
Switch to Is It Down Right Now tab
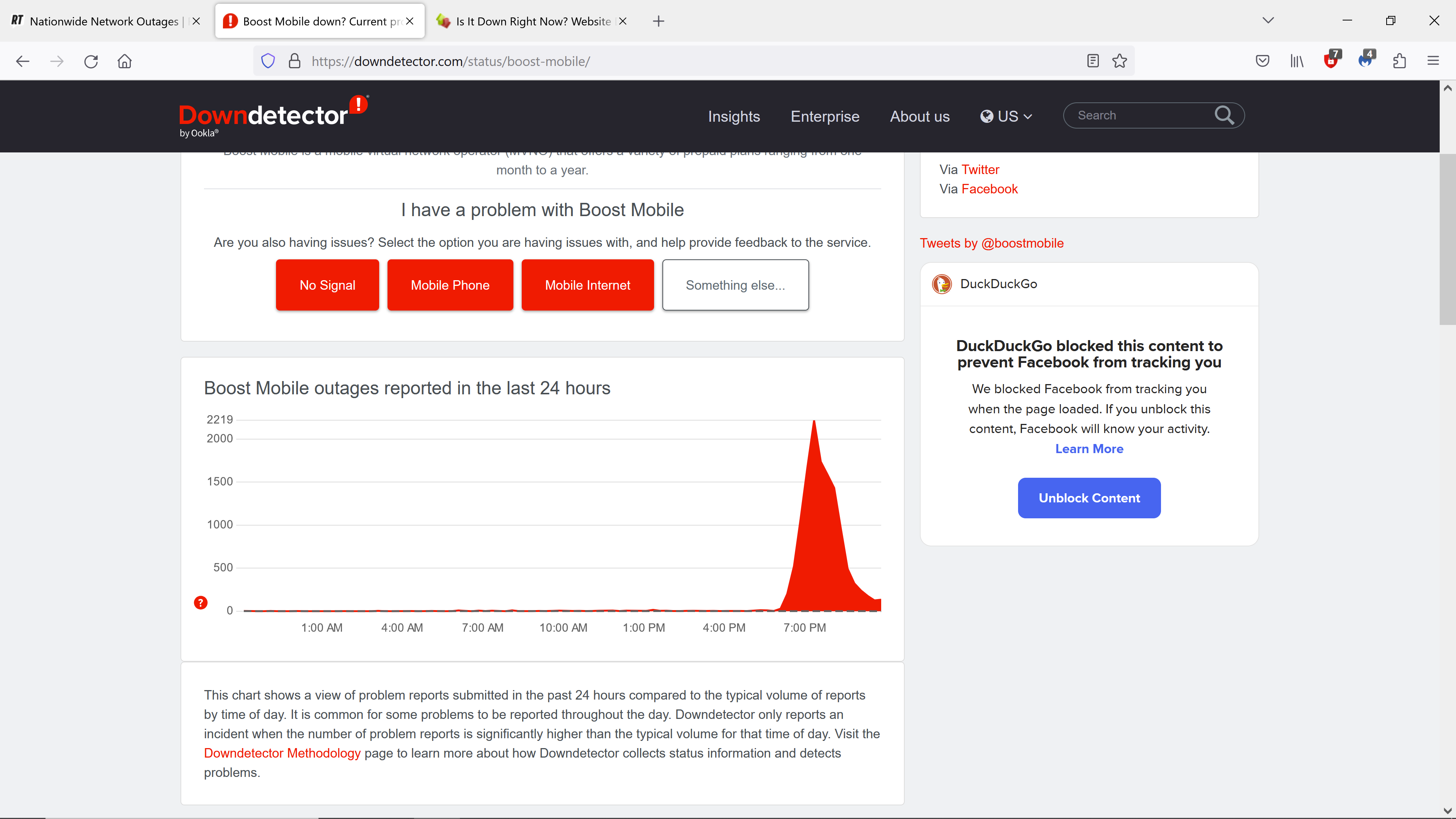click(532, 22)
